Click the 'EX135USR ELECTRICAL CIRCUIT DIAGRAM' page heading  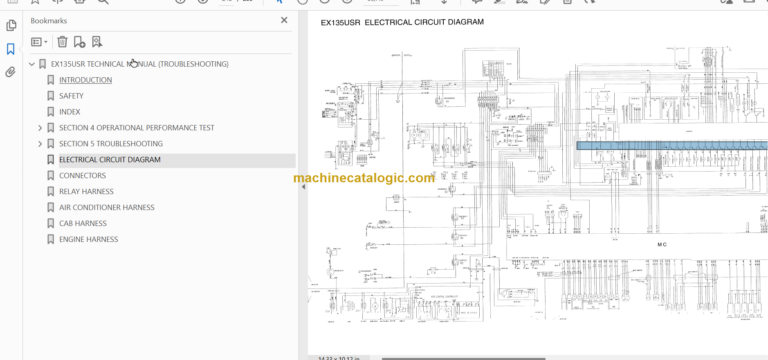point(402,22)
